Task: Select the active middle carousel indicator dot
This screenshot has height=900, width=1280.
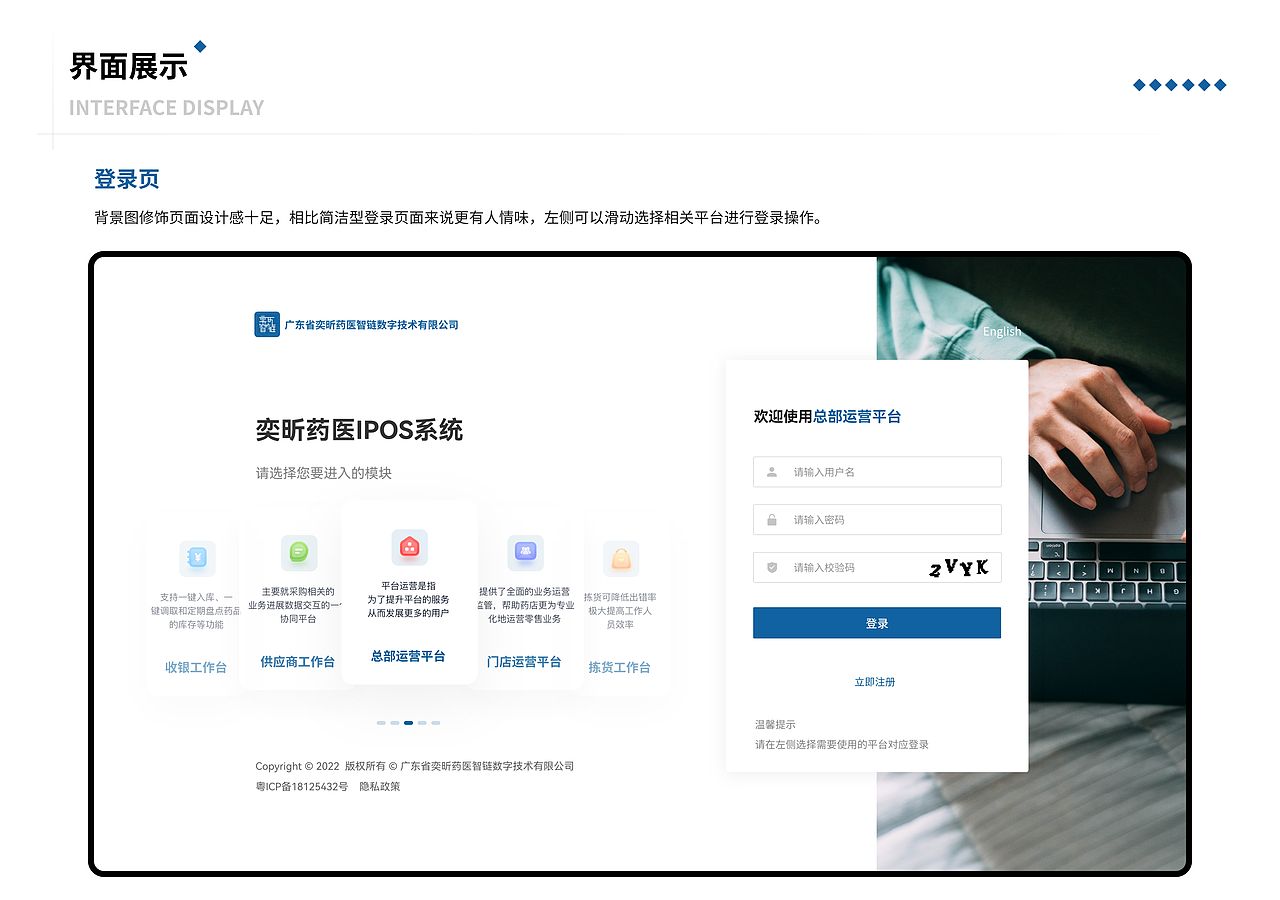Action: coord(408,722)
